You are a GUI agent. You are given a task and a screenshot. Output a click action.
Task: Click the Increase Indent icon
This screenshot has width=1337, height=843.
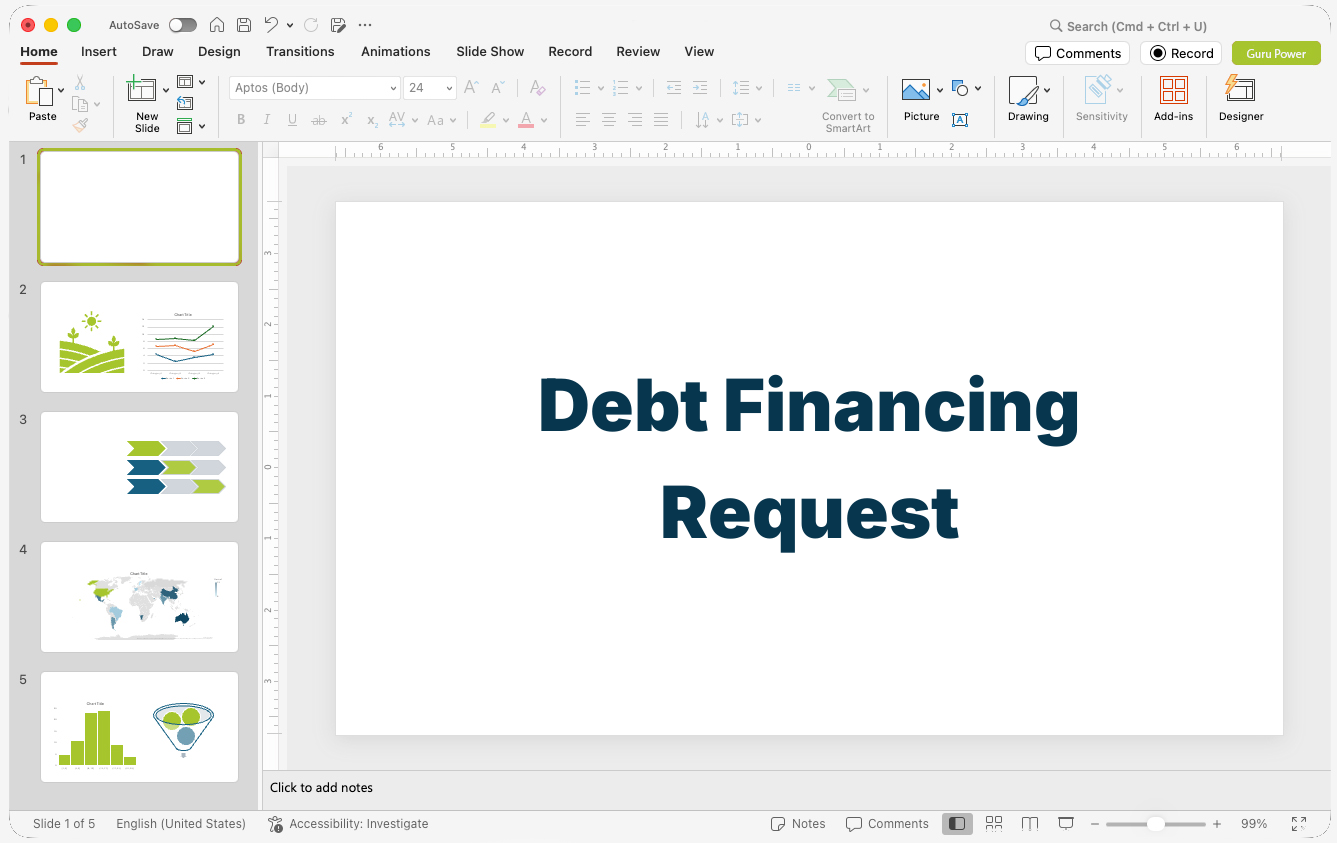700,88
